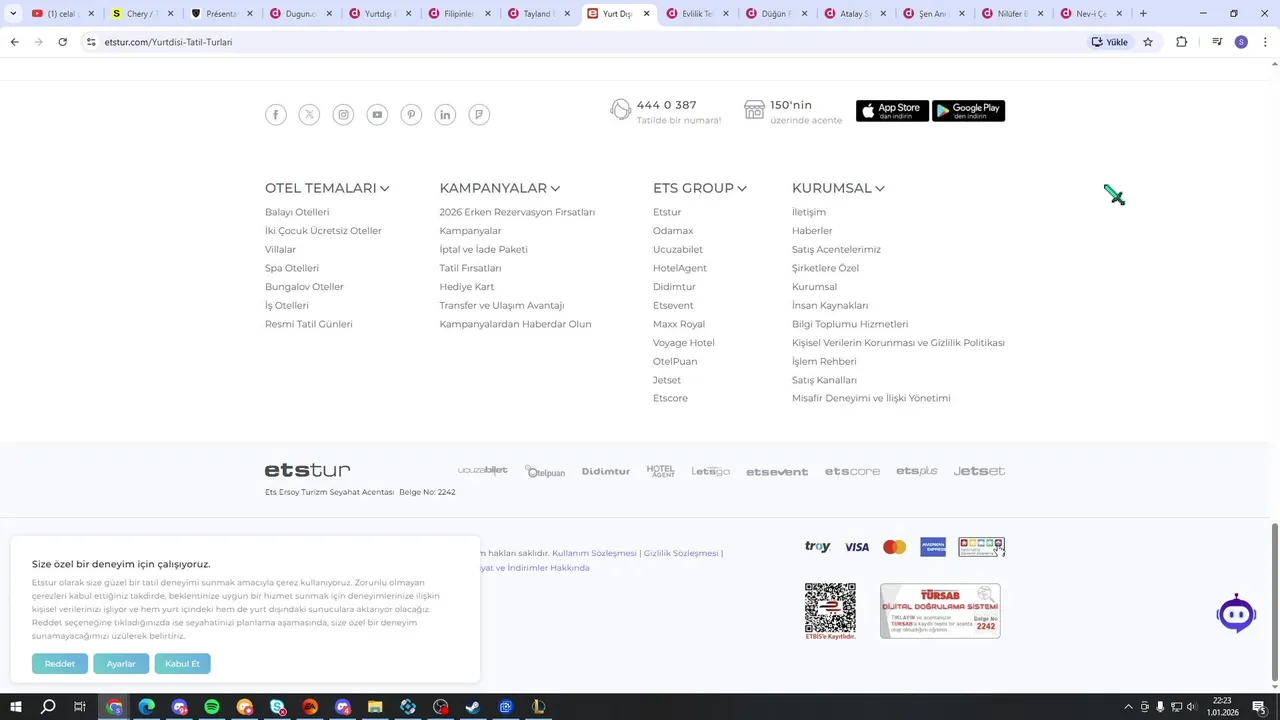Open the etstur Facebook page icon
Image resolution: width=1280 pixels, height=720 pixels.
tap(276, 115)
